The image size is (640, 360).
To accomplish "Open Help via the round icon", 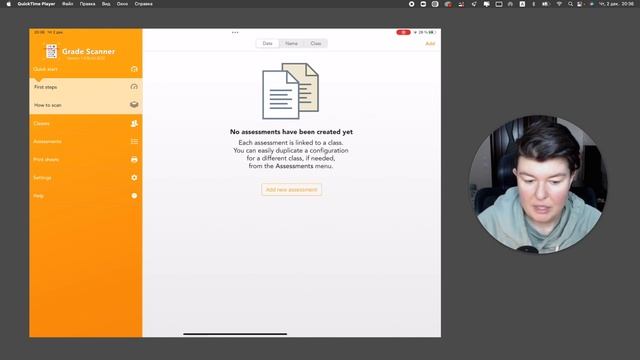I will 134,196.
